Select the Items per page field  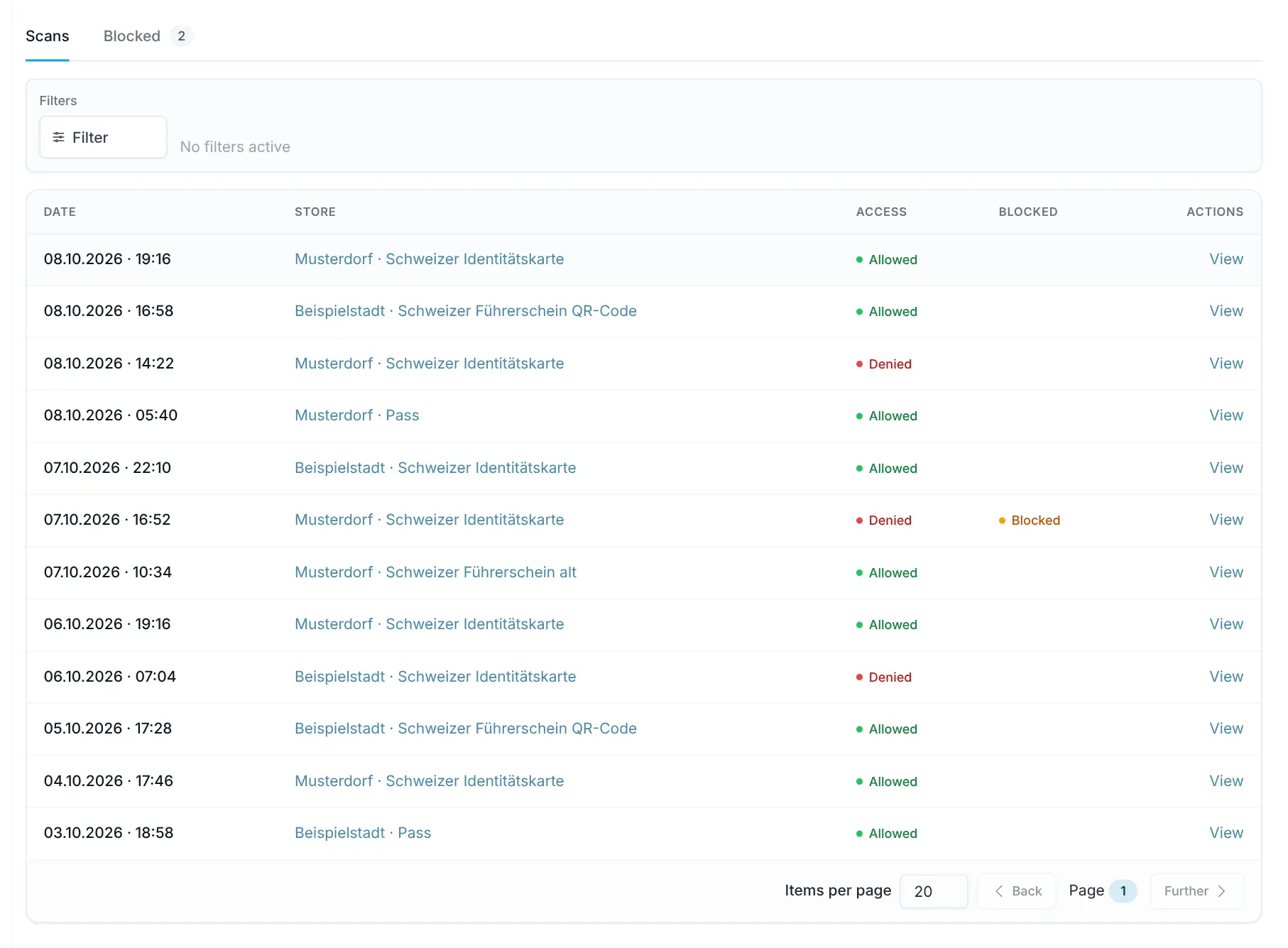(x=934, y=891)
